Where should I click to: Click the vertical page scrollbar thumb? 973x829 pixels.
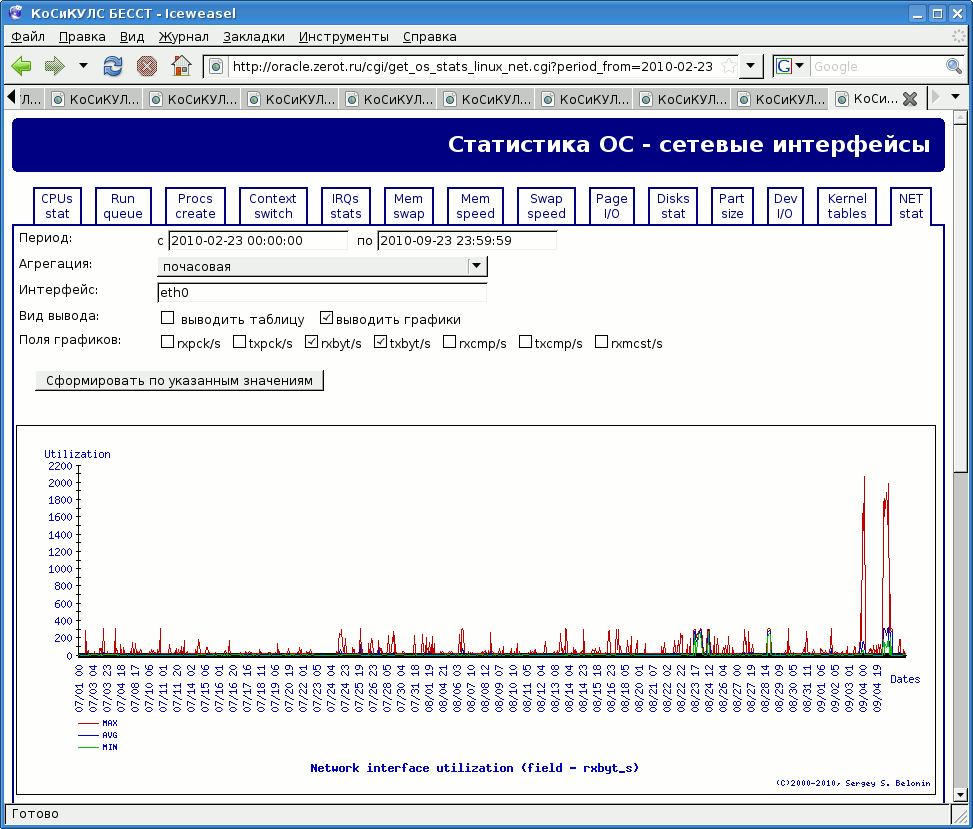click(960, 297)
